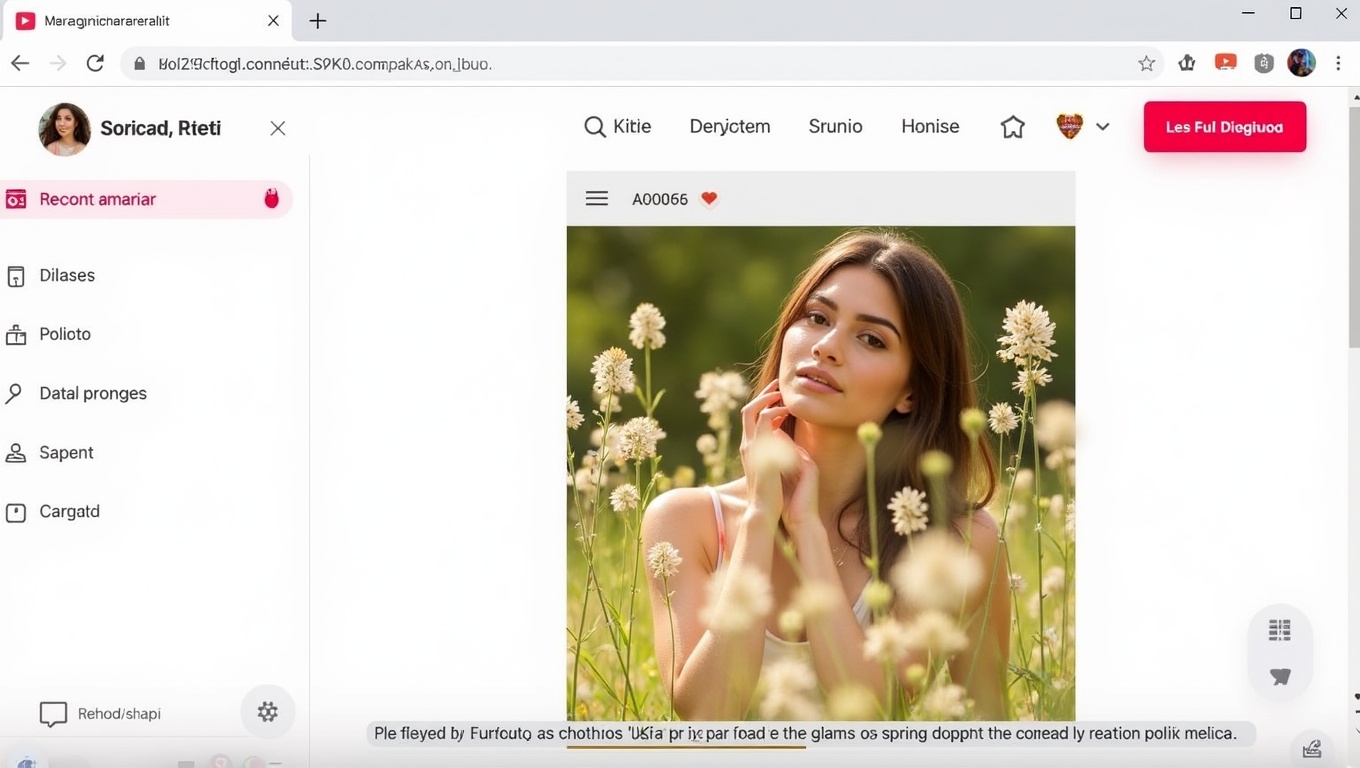
Task: Bookmark this page with the star icon
Action: 1146,64
